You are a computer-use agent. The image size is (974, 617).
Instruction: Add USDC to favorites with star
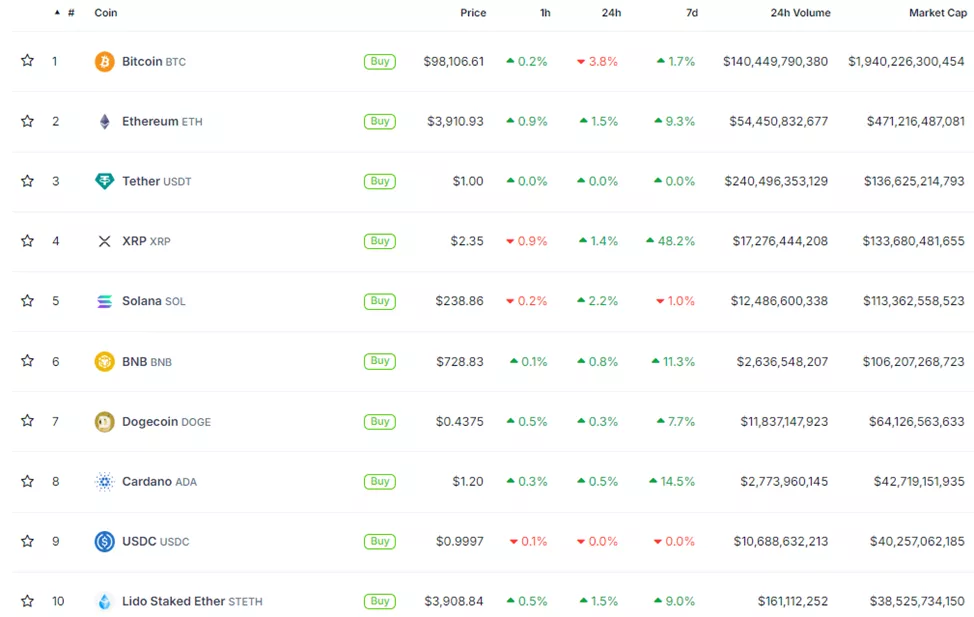click(x=27, y=541)
